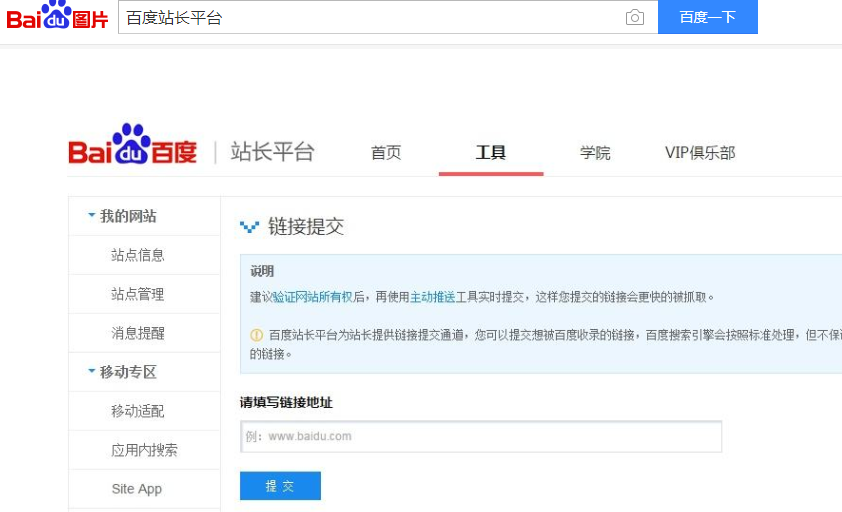This screenshot has height=512, width=842.
Task: Open camera image search icon
Action: click(x=635, y=17)
